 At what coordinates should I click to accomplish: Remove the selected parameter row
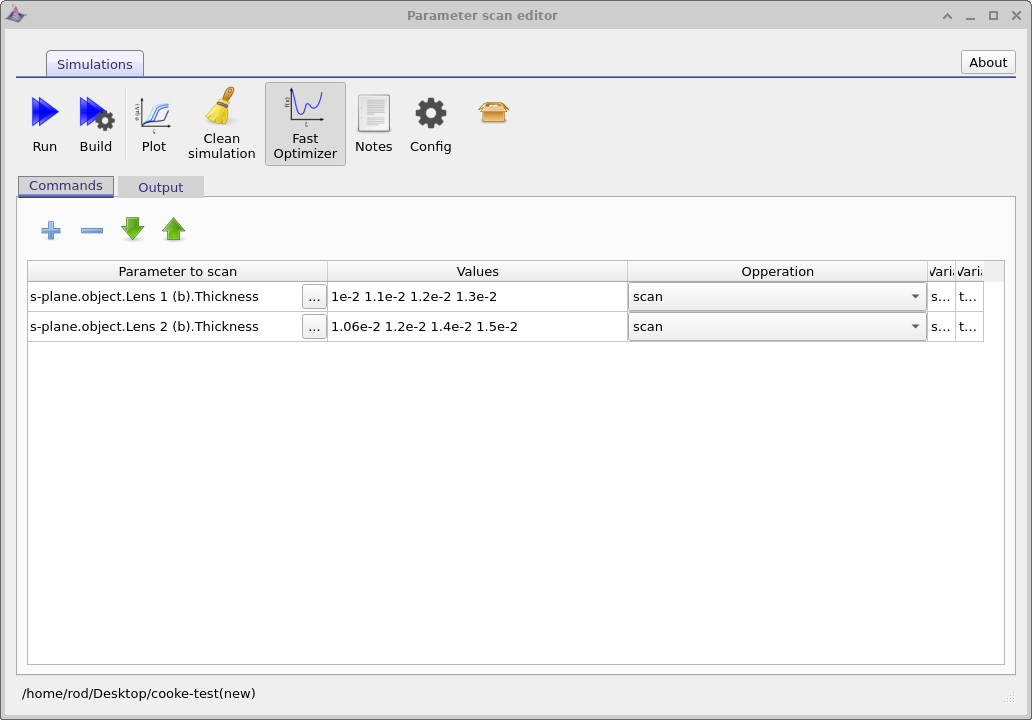point(91,230)
